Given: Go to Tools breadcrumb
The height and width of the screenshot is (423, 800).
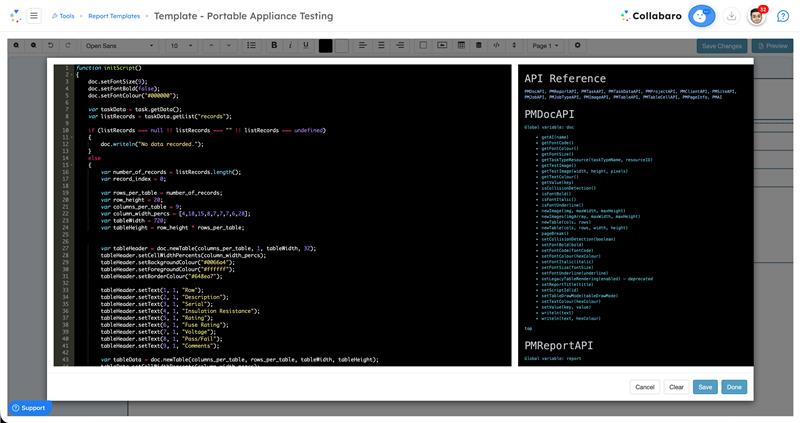Looking at the screenshot, I should pos(63,16).
